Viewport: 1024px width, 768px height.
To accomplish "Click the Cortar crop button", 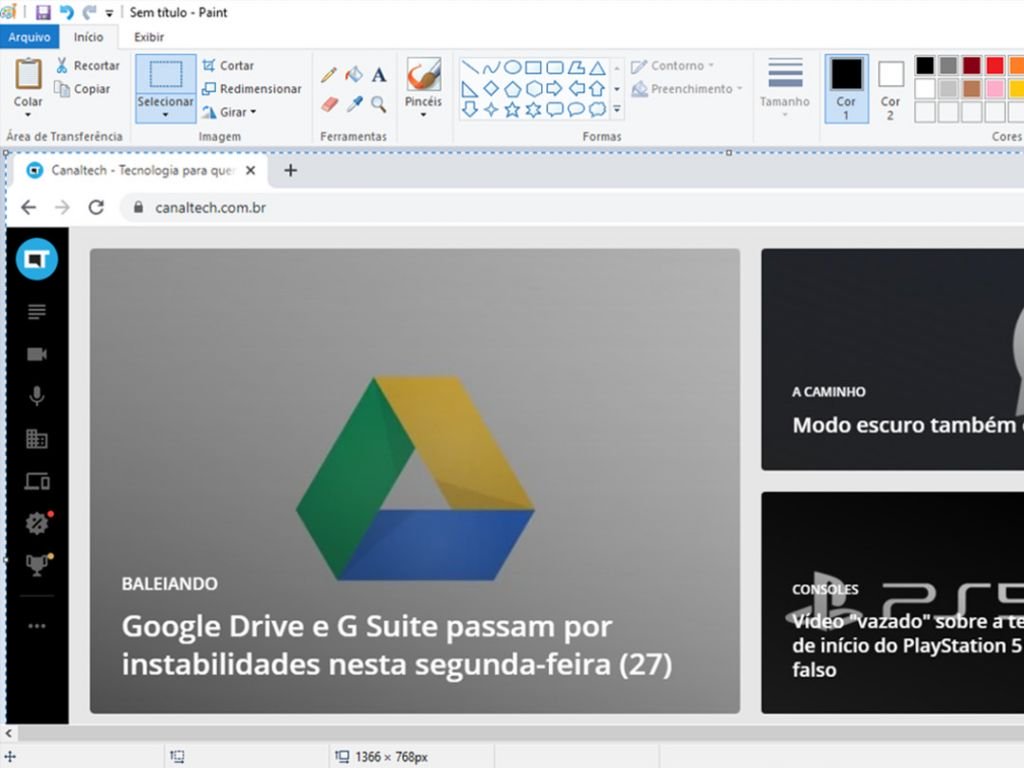I will (x=227, y=65).
